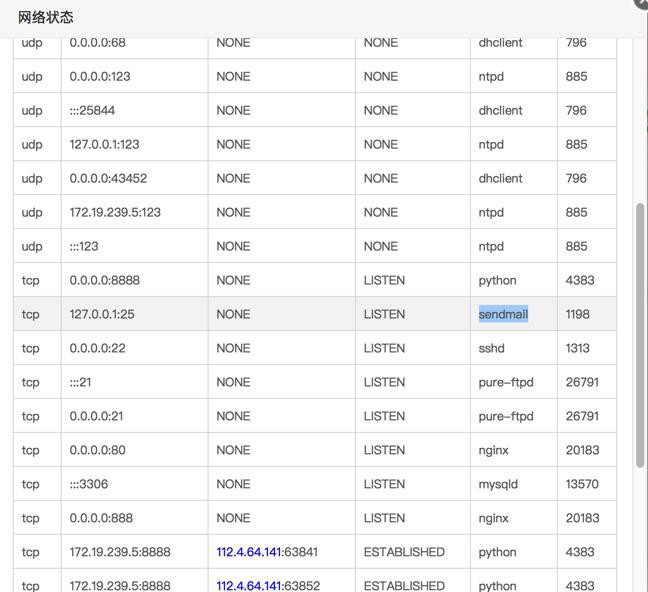Click nginx in the 0.0.0.0:888 row
The height and width of the screenshot is (592, 648).
tap(493, 518)
